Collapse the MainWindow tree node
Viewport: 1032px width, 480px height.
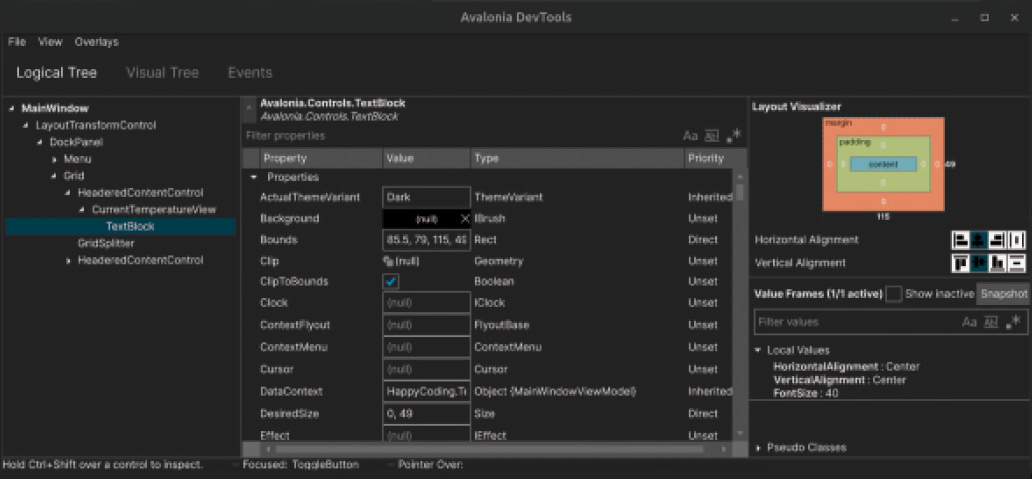coord(12,109)
